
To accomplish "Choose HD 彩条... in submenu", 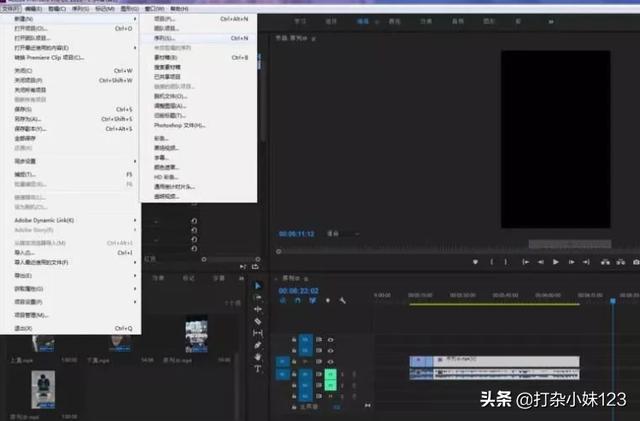I will [199, 177].
